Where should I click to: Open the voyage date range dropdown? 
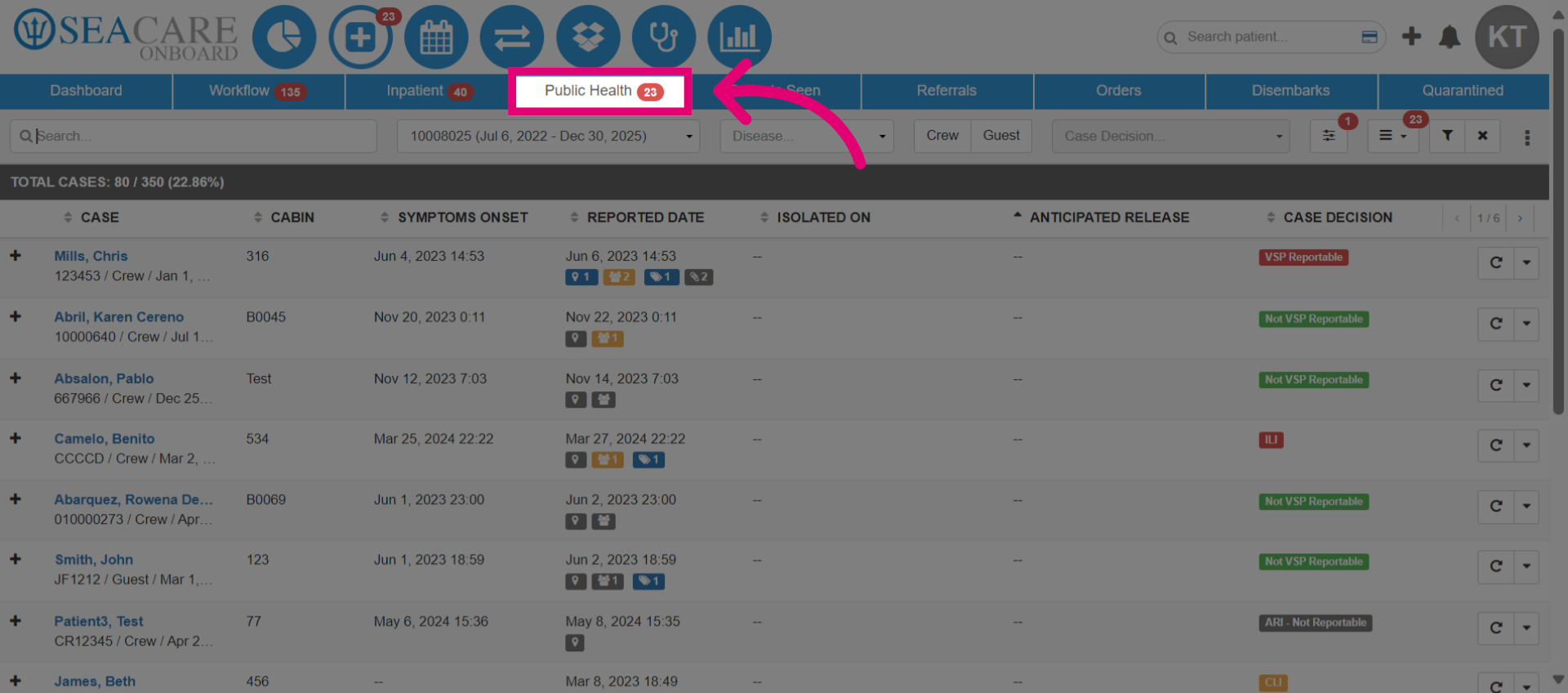[x=548, y=136]
